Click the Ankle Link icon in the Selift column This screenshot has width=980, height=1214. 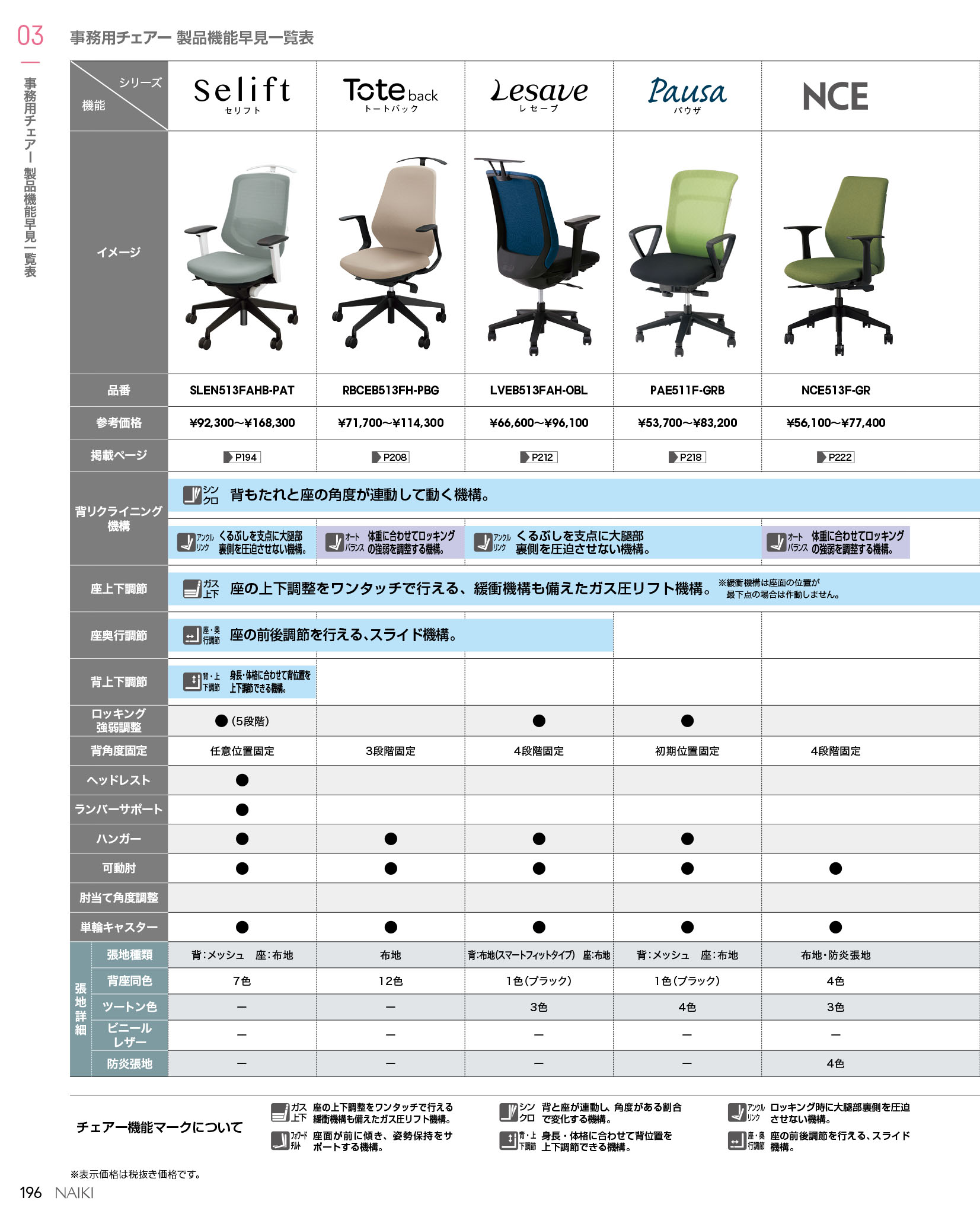tap(187, 542)
